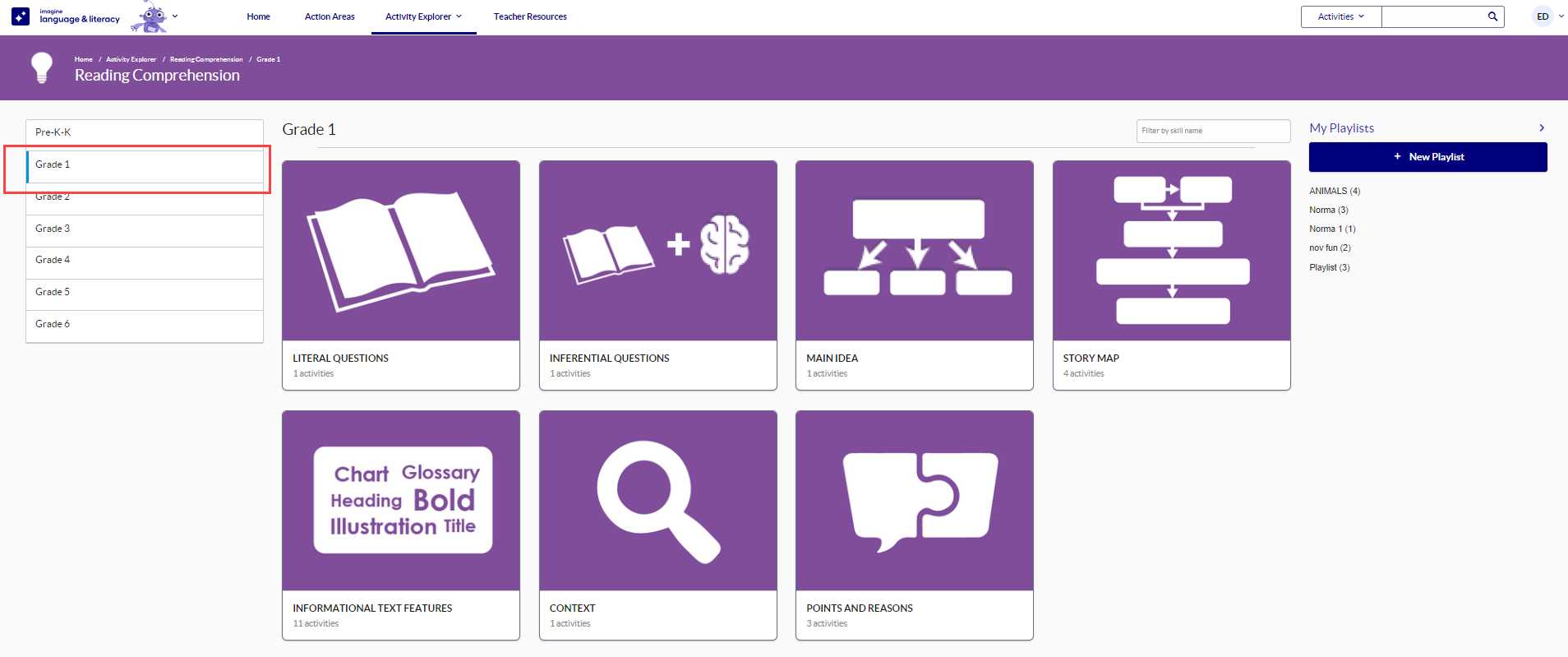Open the Main Idea diagram tile

point(914,251)
